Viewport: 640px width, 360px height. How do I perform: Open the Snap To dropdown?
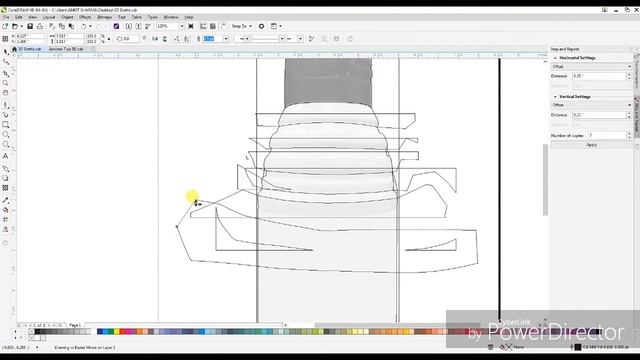coord(242,26)
